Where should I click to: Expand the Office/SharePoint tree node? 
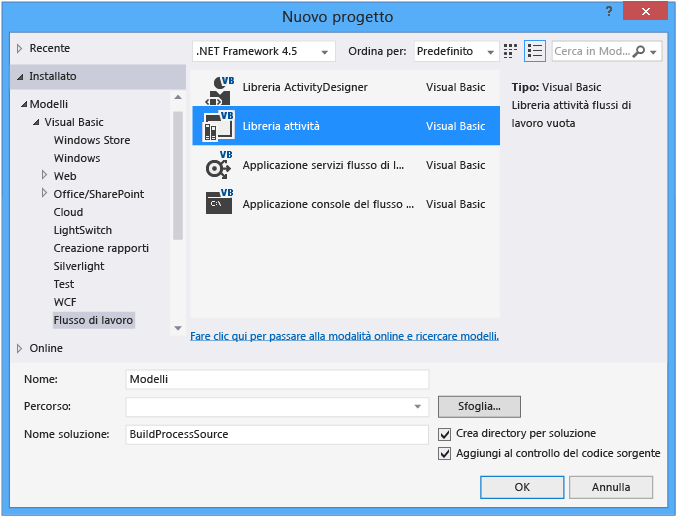point(44,193)
